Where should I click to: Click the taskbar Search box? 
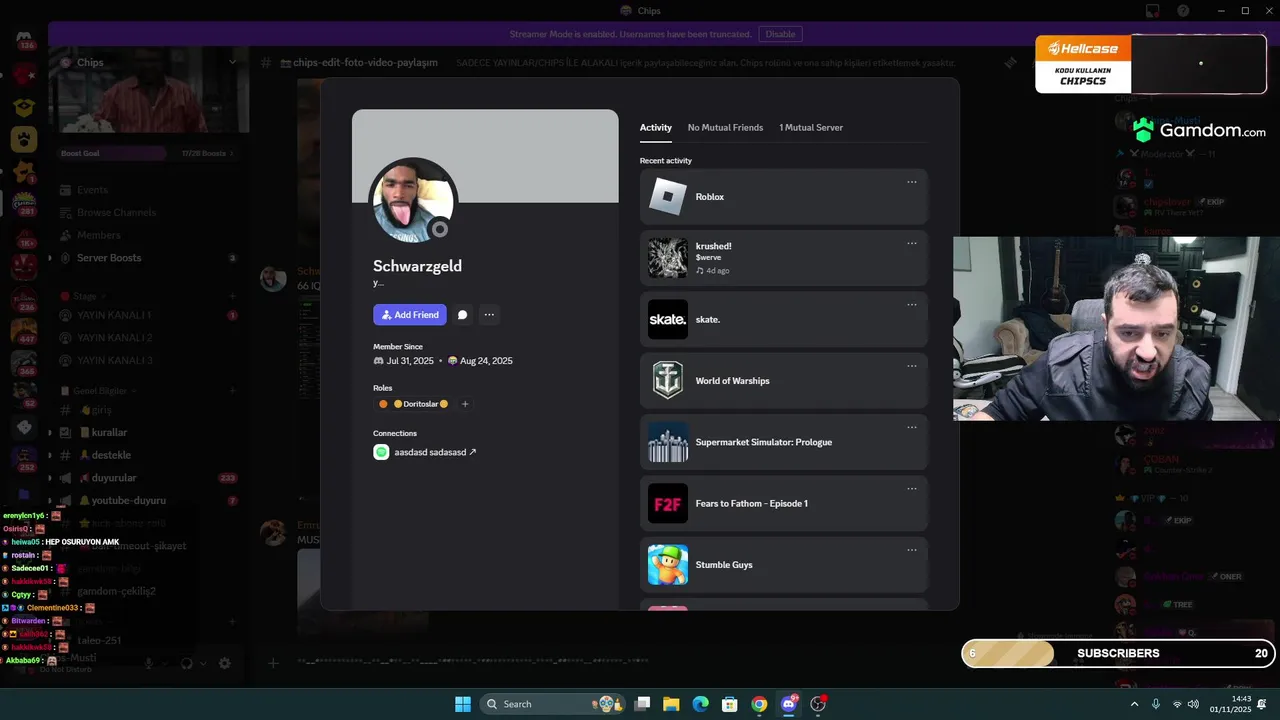tap(552, 704)
